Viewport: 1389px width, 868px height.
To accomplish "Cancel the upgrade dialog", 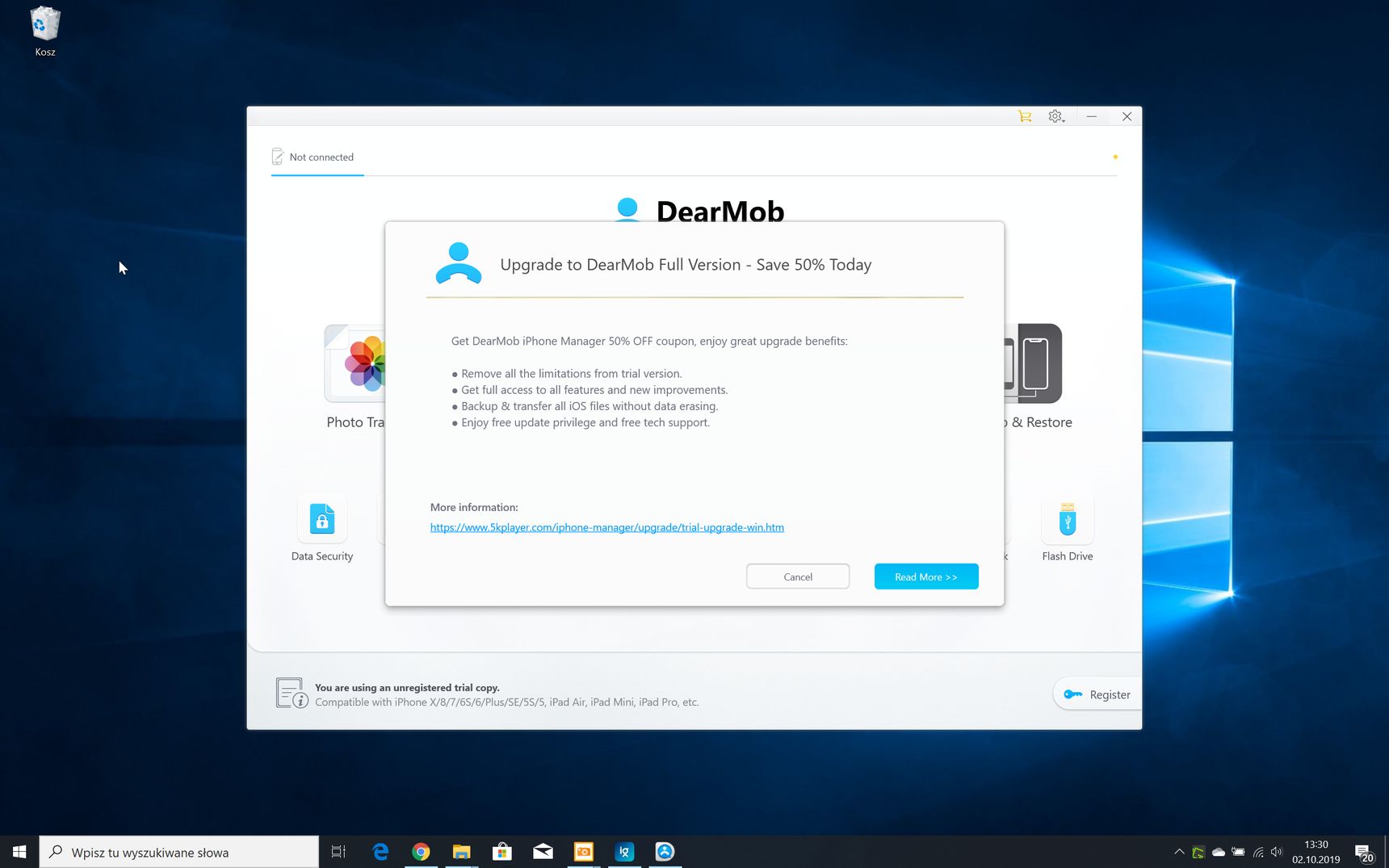I will 798,577.
